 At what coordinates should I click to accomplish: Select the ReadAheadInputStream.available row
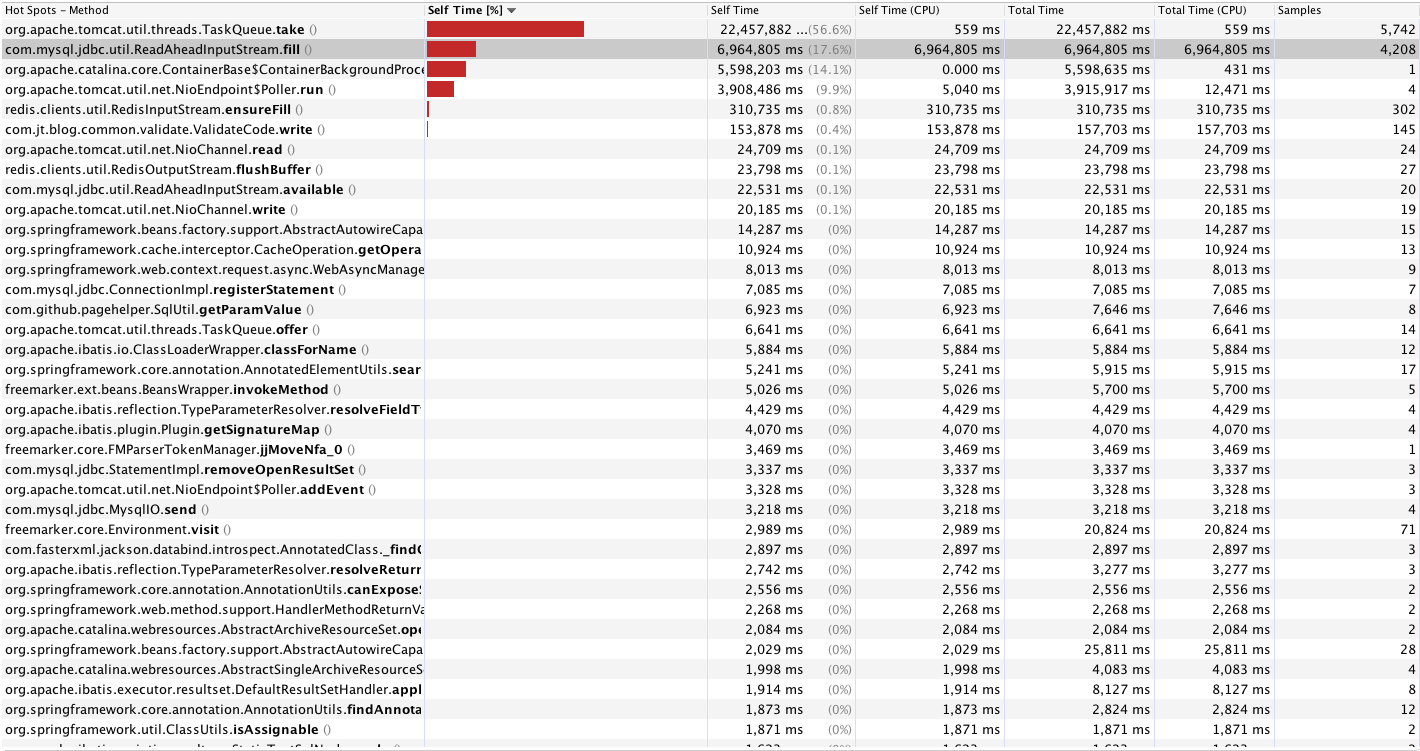click(x=710, y=190)
